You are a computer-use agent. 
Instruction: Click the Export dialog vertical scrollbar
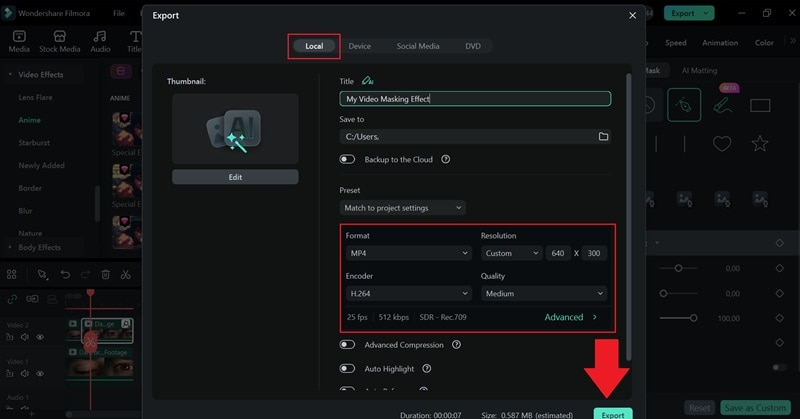(x=629, y=217)
